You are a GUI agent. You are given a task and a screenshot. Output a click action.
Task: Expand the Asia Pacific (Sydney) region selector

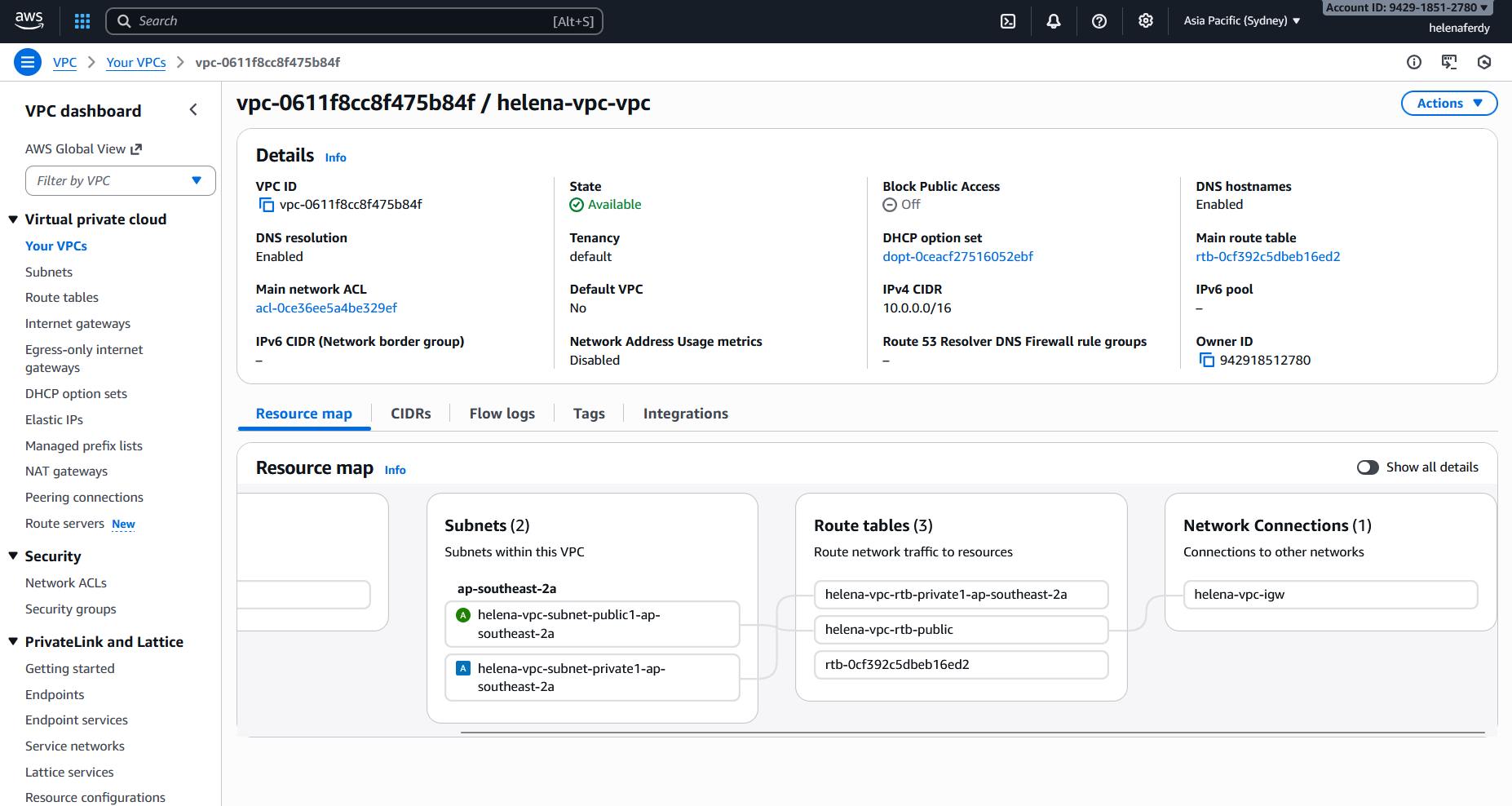click(x=1241, y=21)
